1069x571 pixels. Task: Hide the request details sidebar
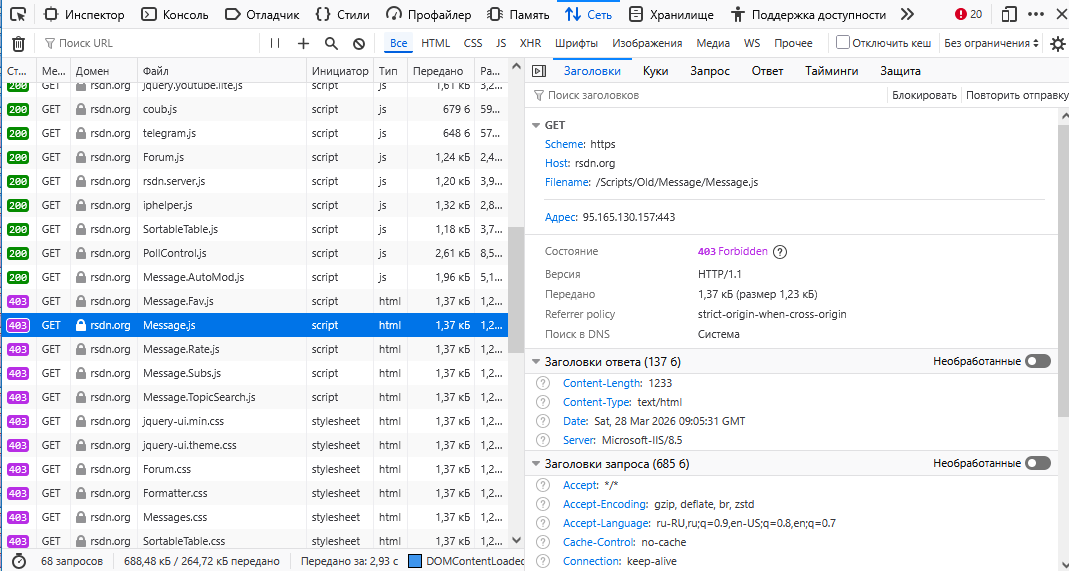click(x=538, y=71)
